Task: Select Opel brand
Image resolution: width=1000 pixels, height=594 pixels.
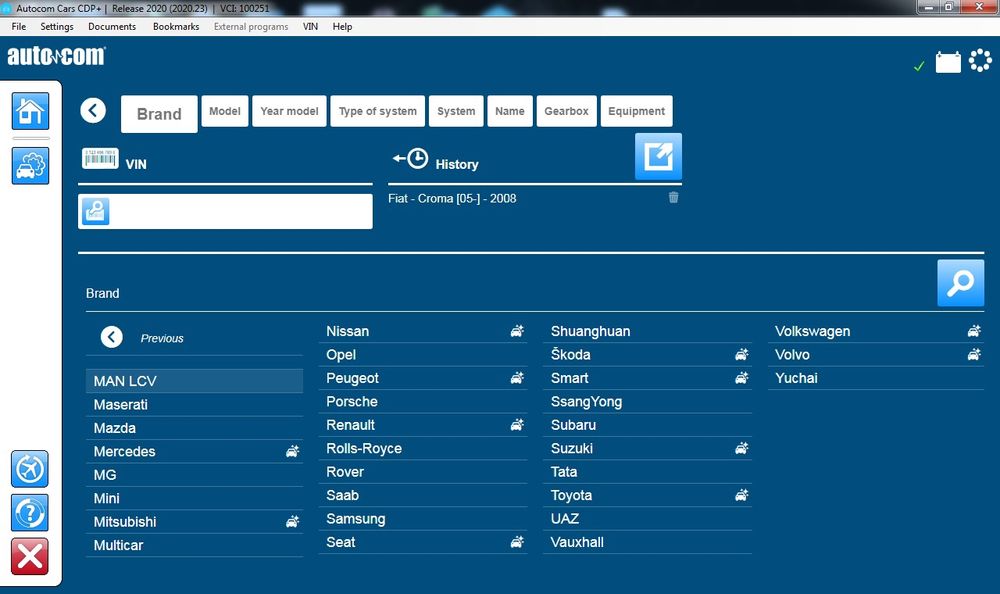Action: (x=423, y=355)
